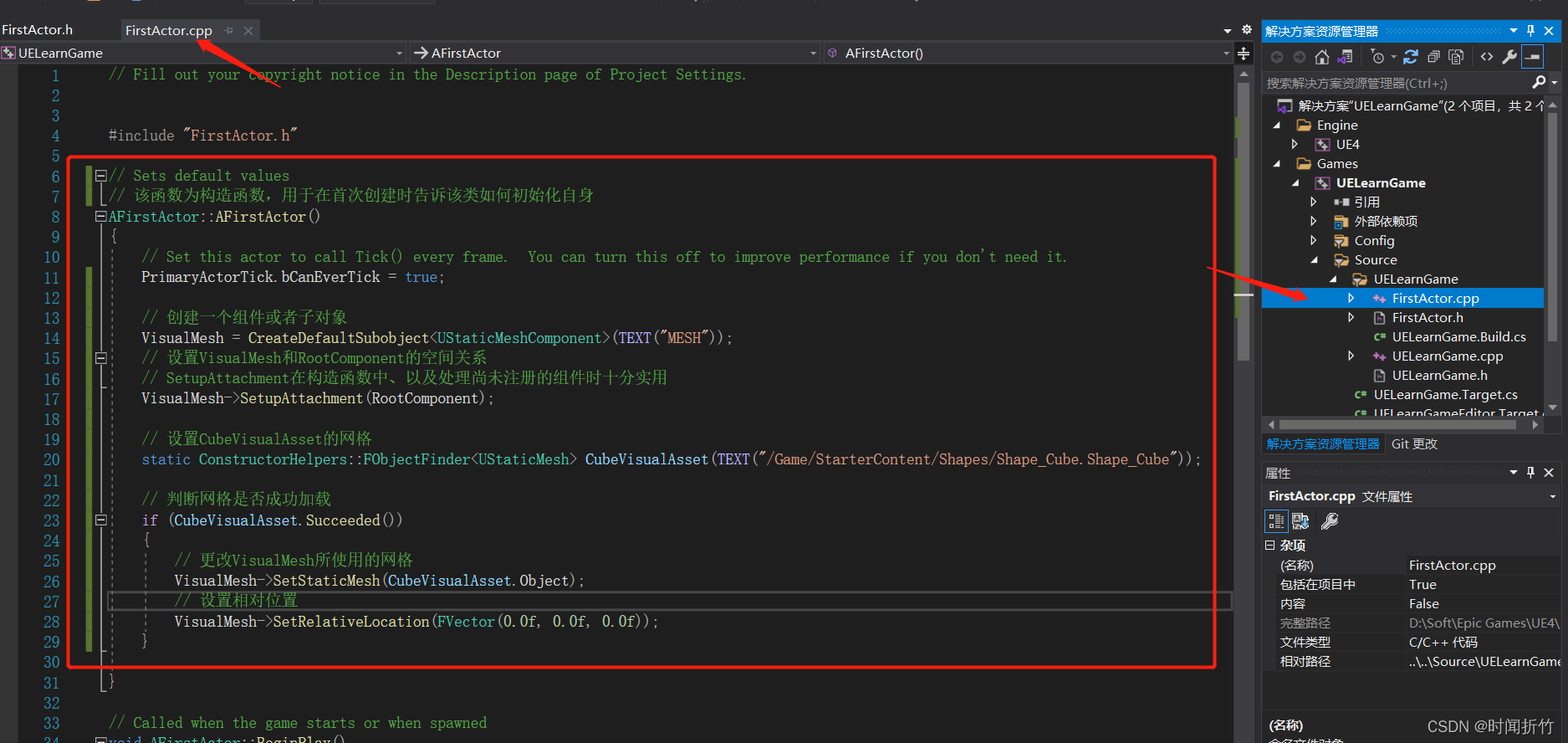Open Properties panel window options dropdown
The height and width of the screenshot is (743, 1568).
click(1514, 472)
